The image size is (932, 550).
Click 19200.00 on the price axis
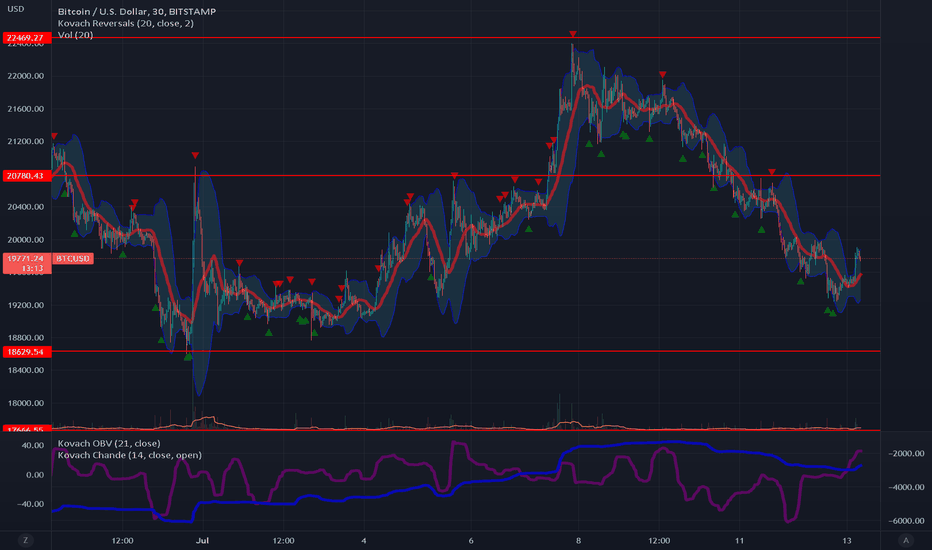pyautogui.click(x=26, y=305)
